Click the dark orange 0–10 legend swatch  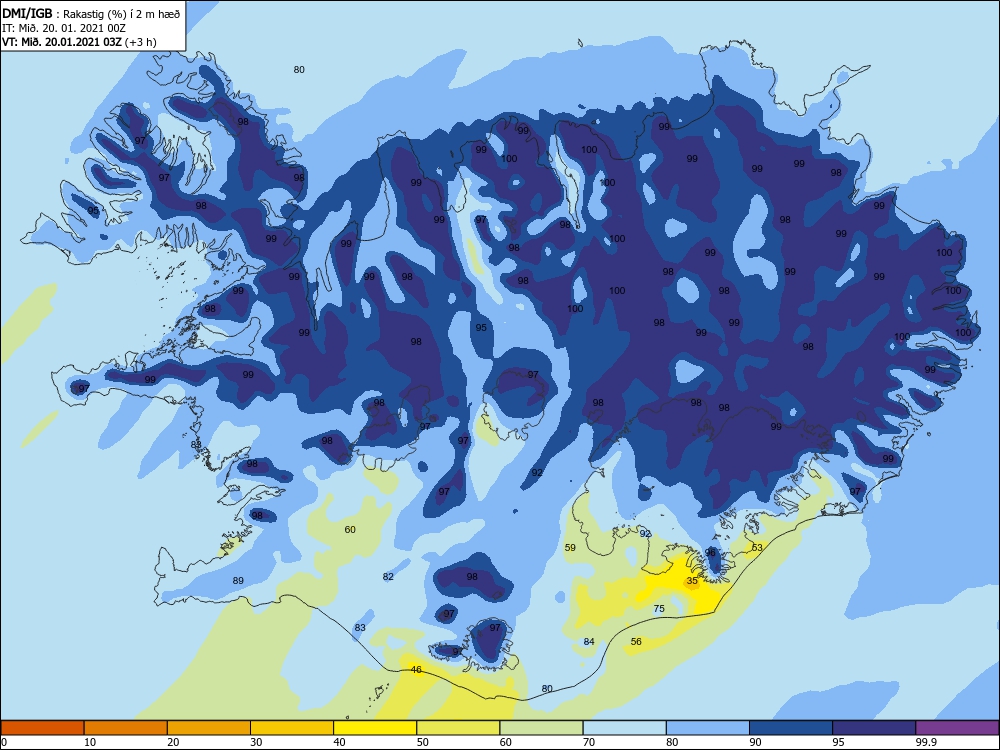coord(42,728)
